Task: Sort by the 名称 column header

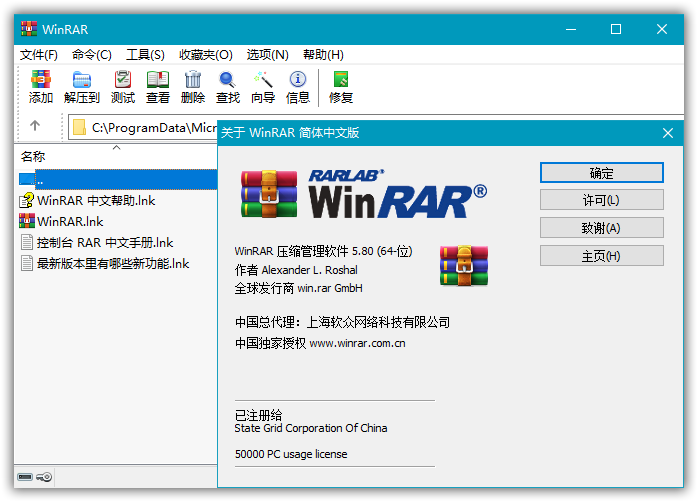Action: [x=33, y=157]
